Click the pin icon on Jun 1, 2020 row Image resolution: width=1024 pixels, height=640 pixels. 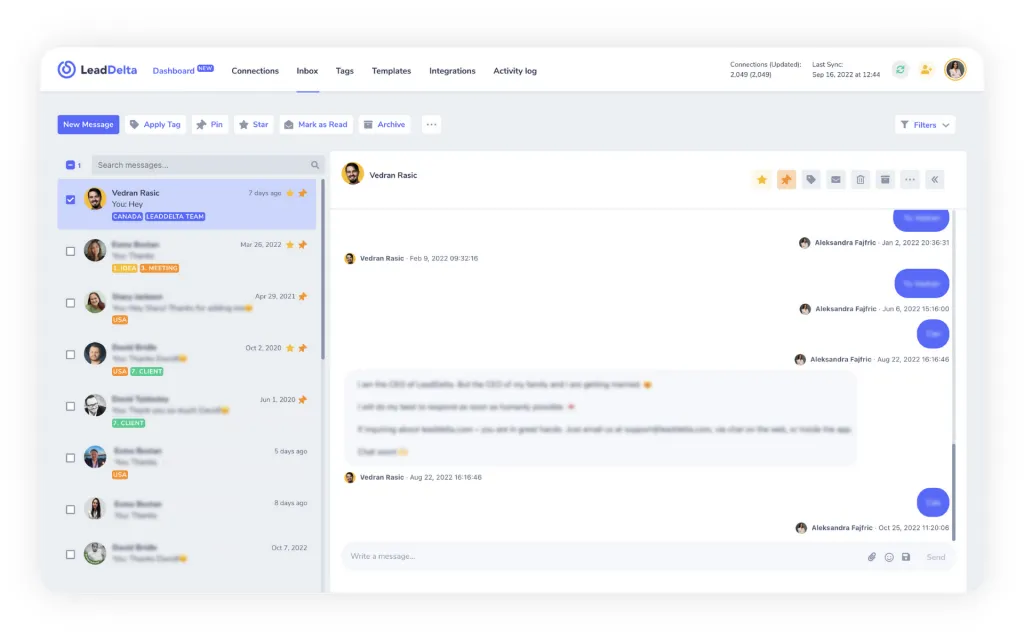click(302, 400)
